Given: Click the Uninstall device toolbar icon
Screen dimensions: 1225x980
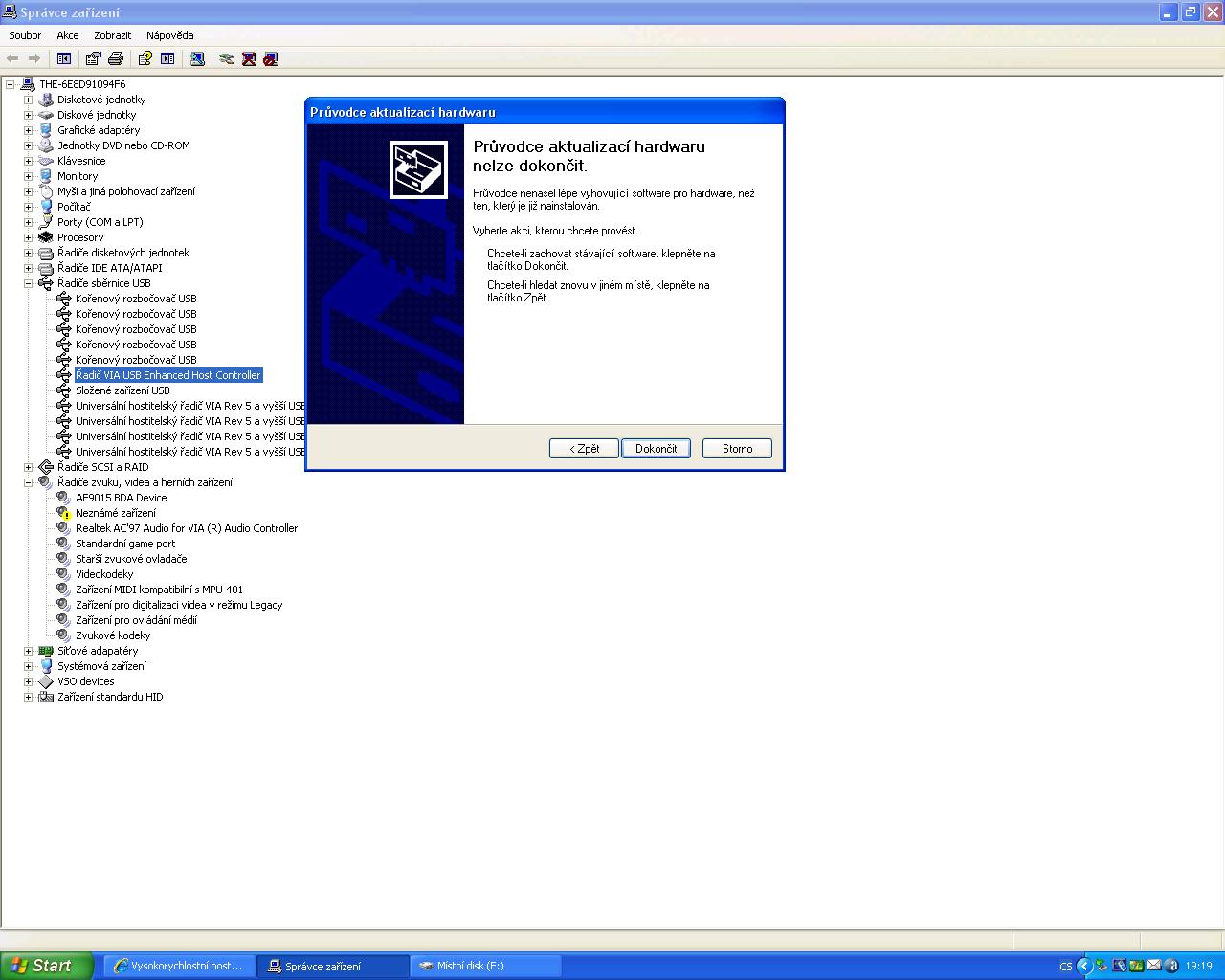Looking at the screenshot, I should tap(249, 58).
